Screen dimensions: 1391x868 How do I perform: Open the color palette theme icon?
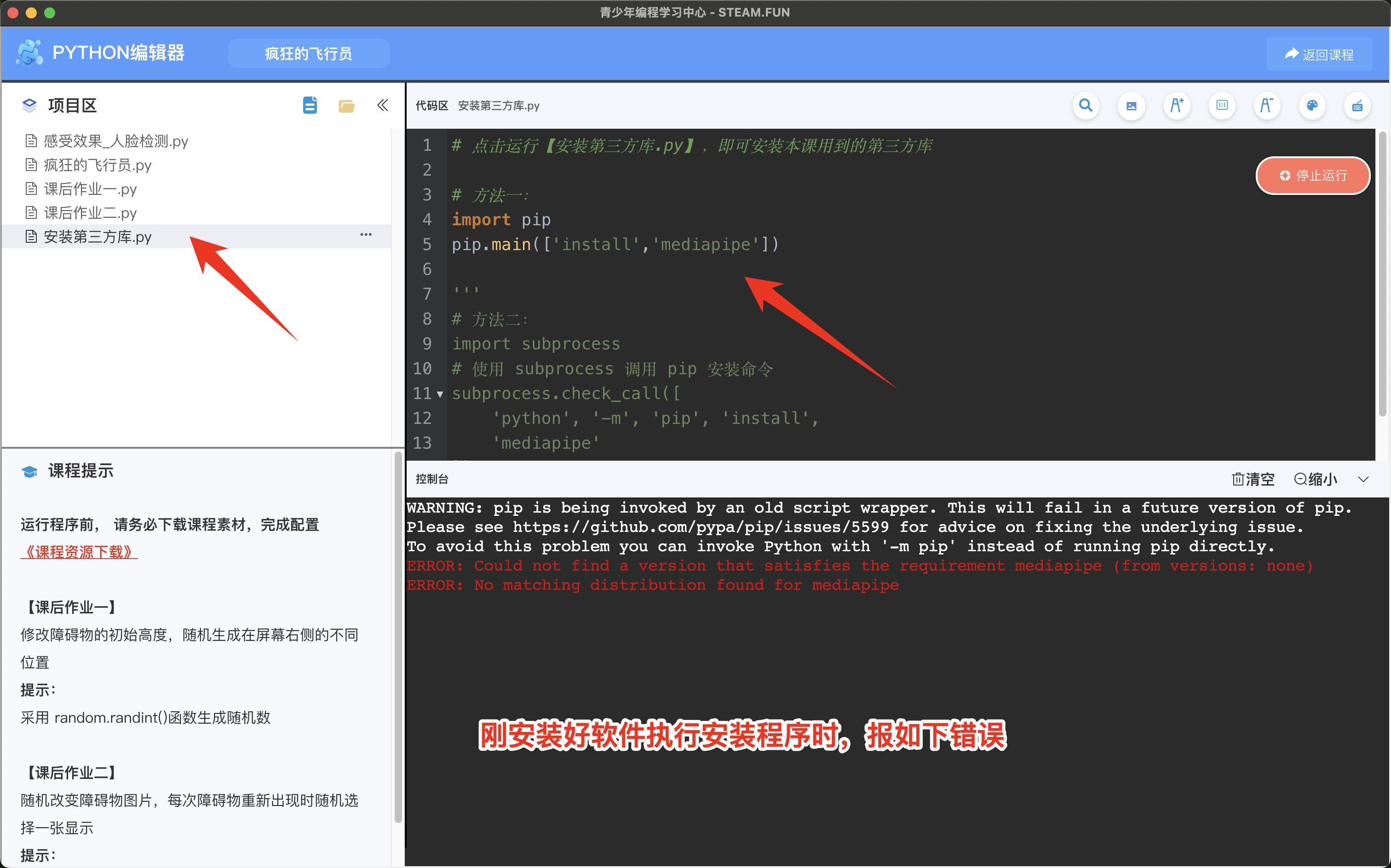(1312, 106)
